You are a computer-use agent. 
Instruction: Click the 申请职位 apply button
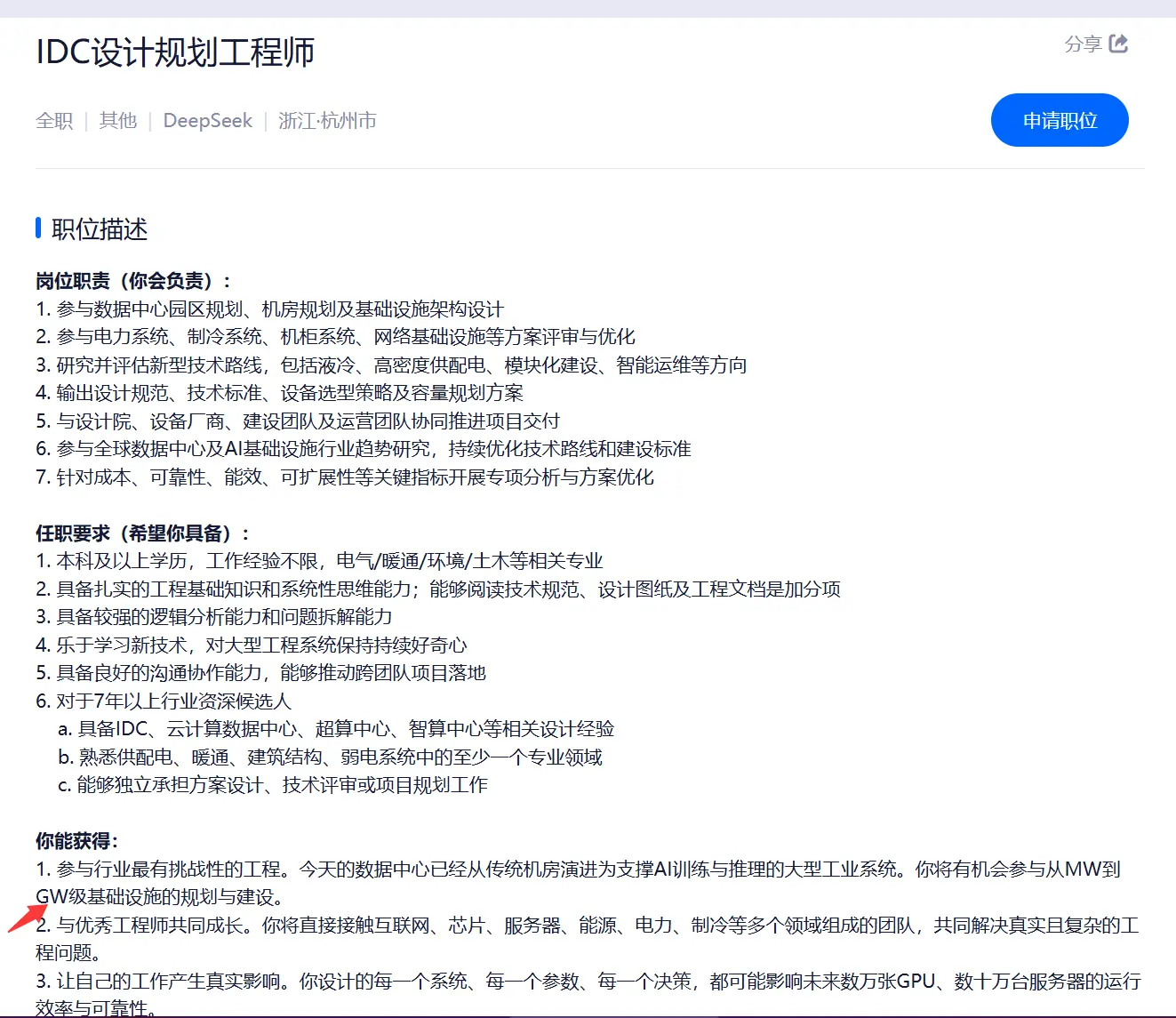click(1060, 120)
